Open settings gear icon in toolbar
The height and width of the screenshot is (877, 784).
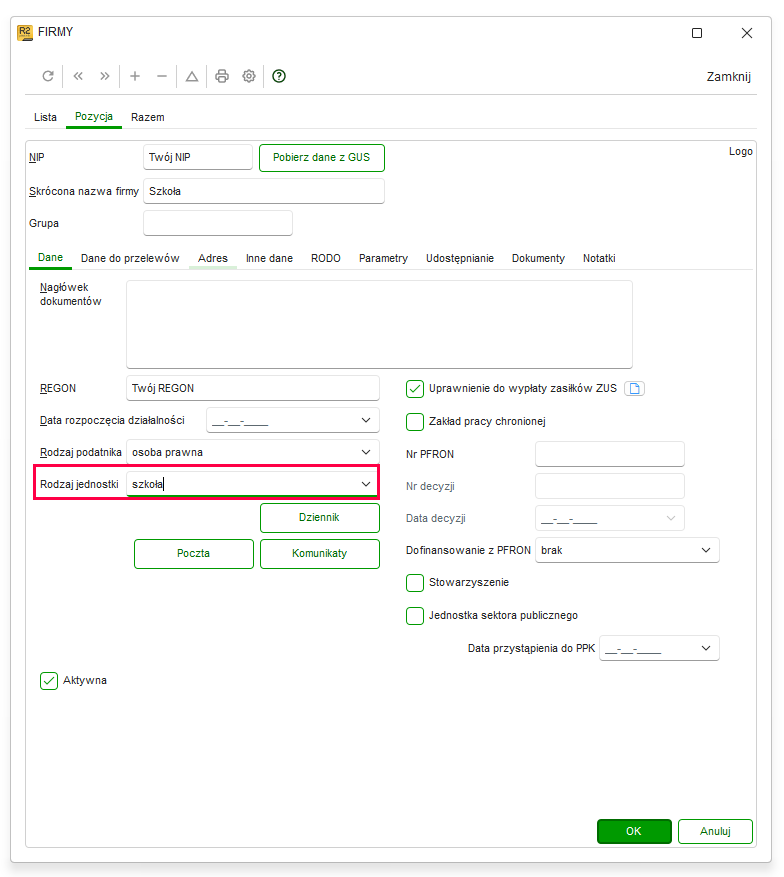(249, 76)
